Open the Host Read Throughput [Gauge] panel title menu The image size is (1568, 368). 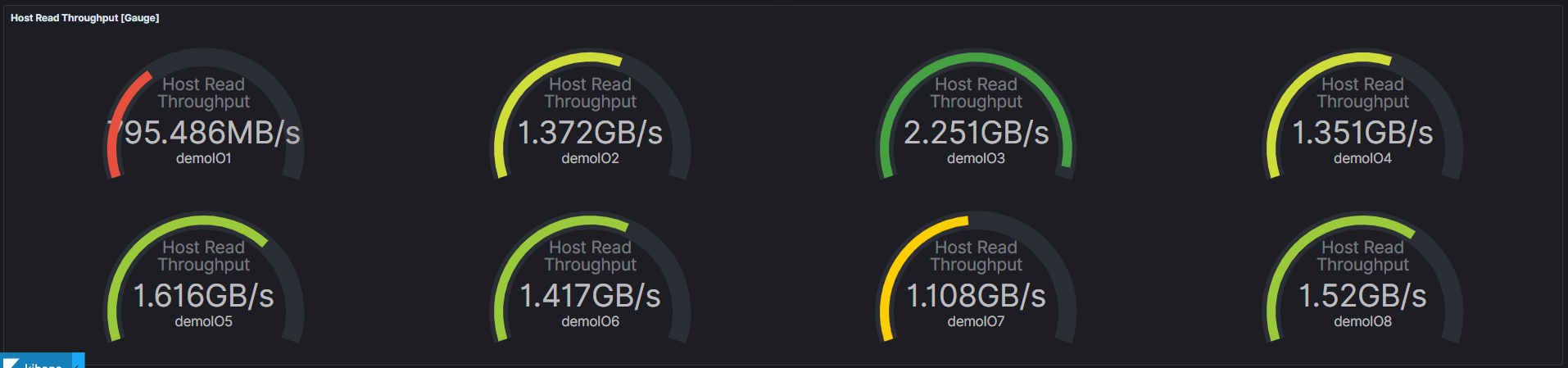click(x=84, y=17)
